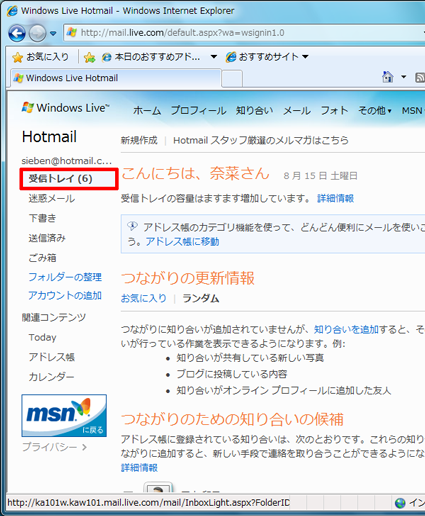The height and width of the screenshot is (516, 425).
Task: Click the こんにちは、奈菜さん greeting heading
Action: (195, 173)
